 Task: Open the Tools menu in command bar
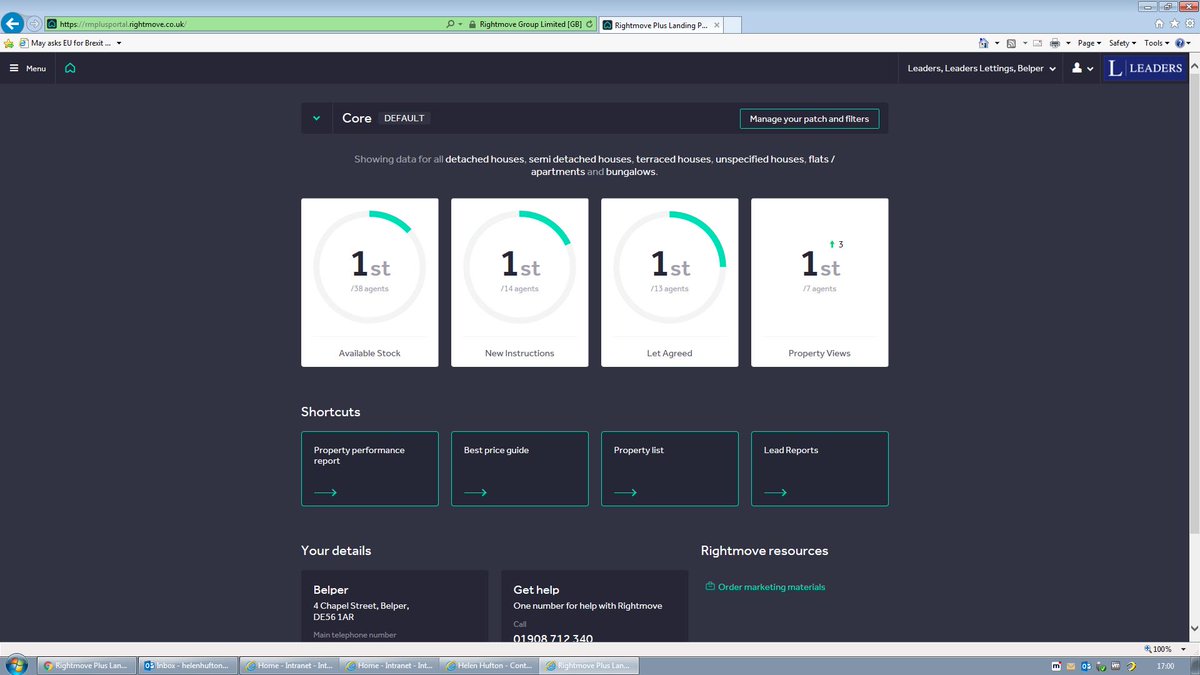tap(1157, 43)
